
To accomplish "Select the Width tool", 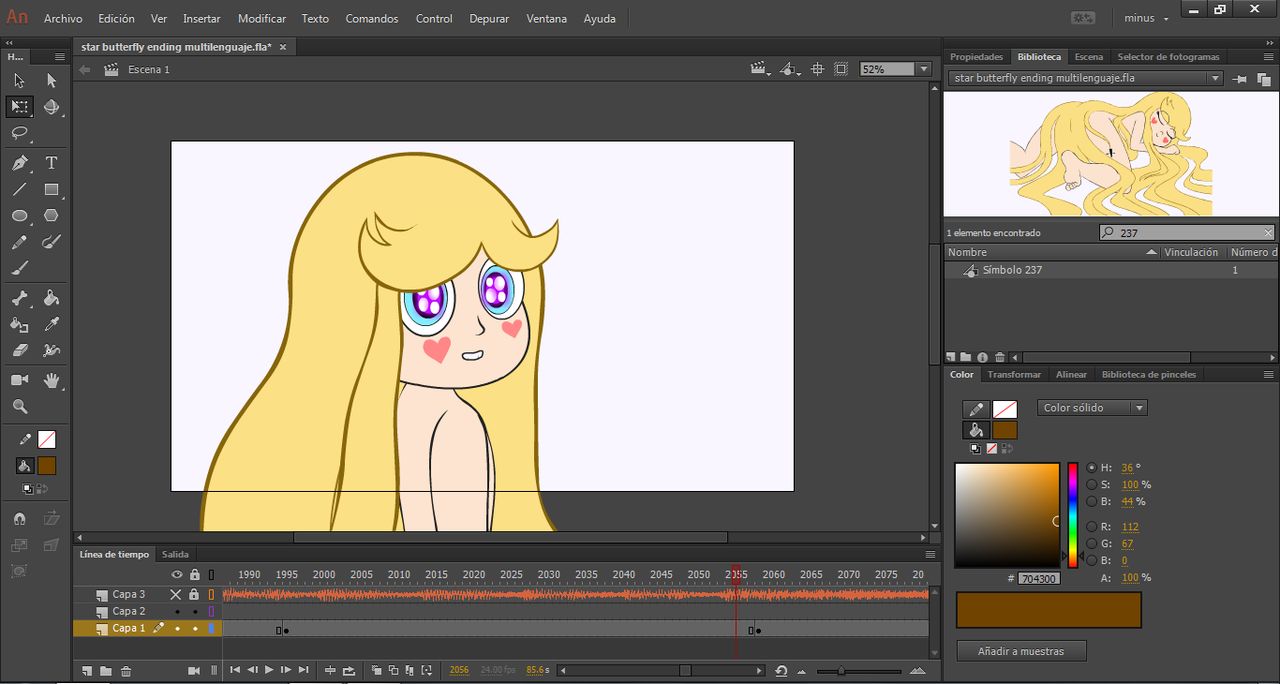I will (x=51, y=351).
